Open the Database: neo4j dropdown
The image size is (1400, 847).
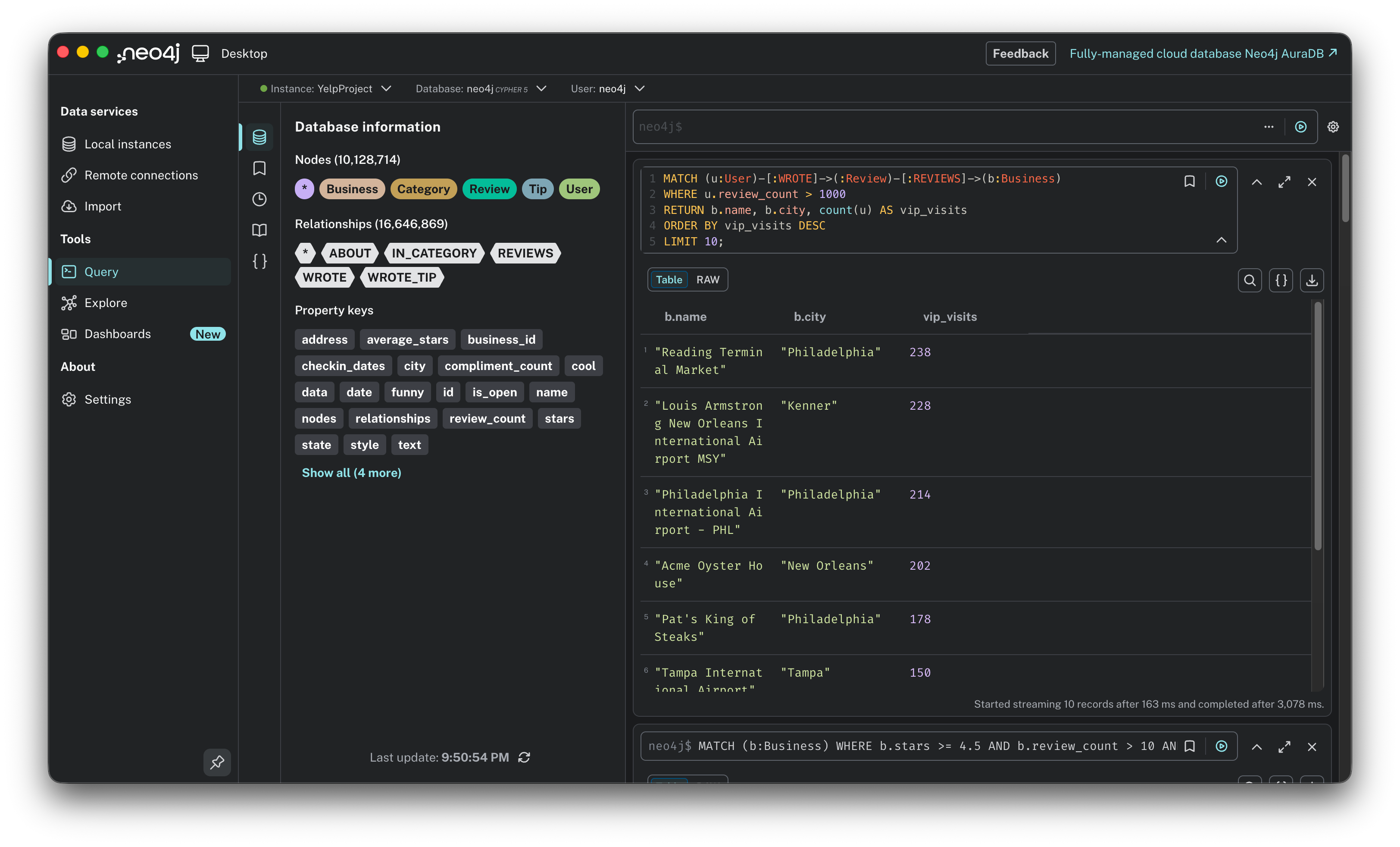(x=481, y=89)
